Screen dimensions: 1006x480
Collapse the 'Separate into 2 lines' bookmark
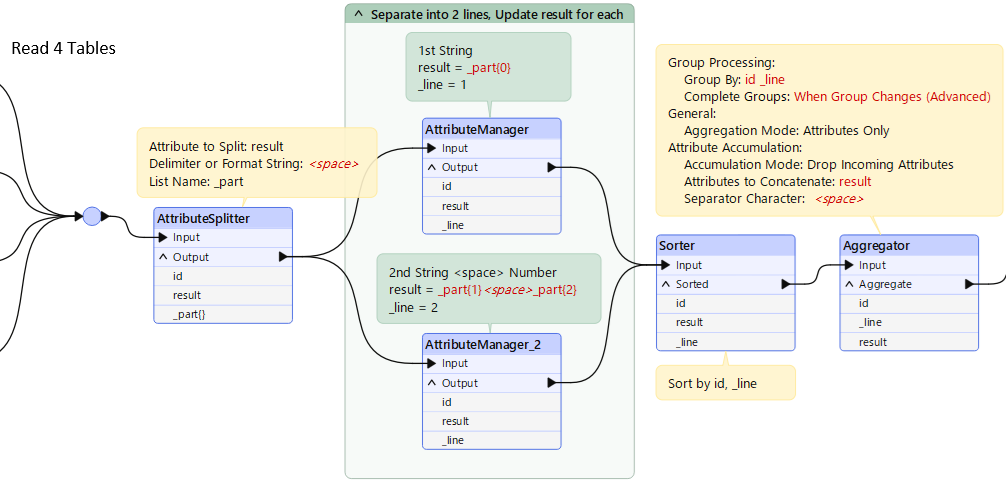[358, 14]
